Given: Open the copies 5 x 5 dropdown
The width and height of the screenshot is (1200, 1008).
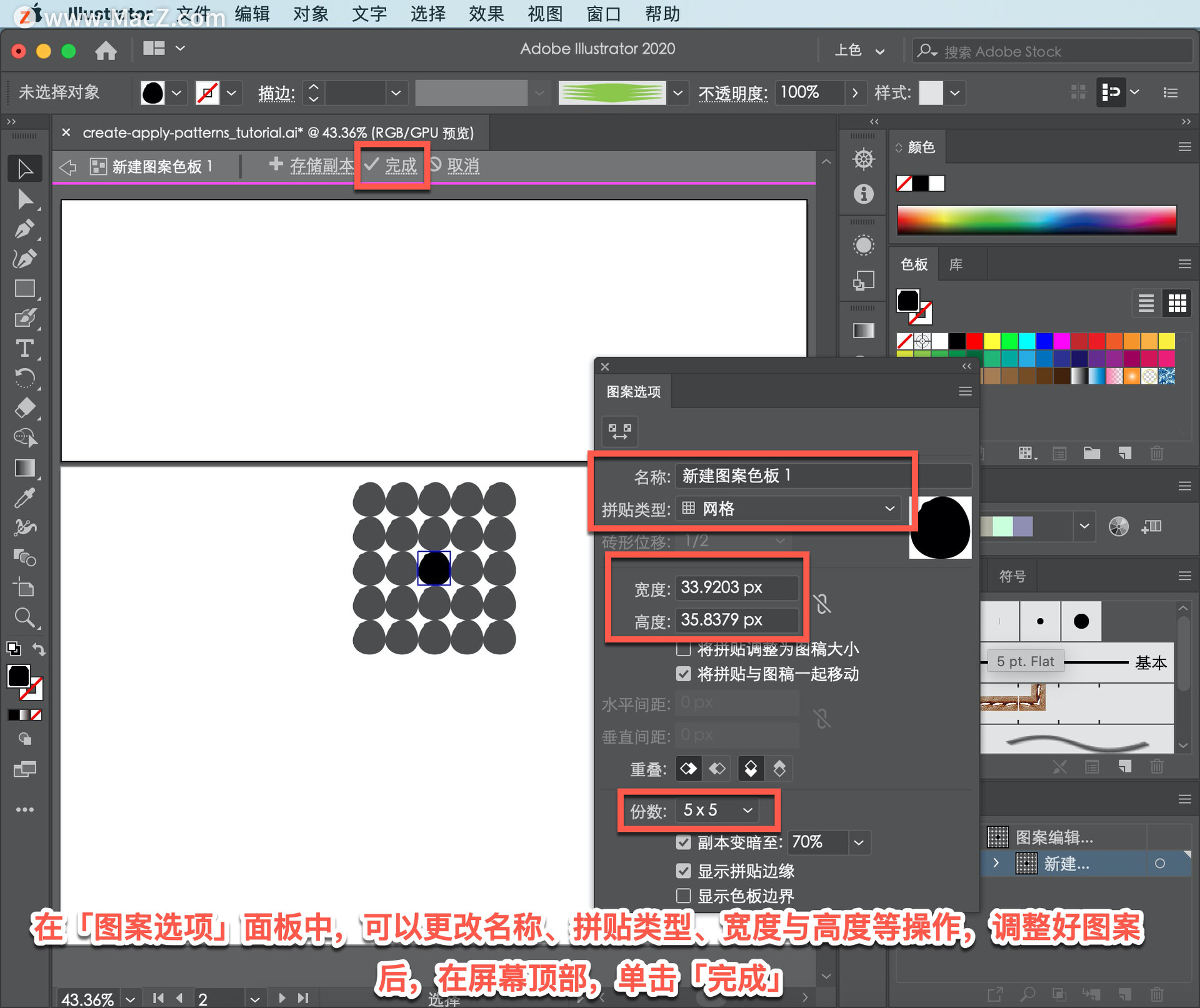Looking at the screenshot, I should (717, 811).
